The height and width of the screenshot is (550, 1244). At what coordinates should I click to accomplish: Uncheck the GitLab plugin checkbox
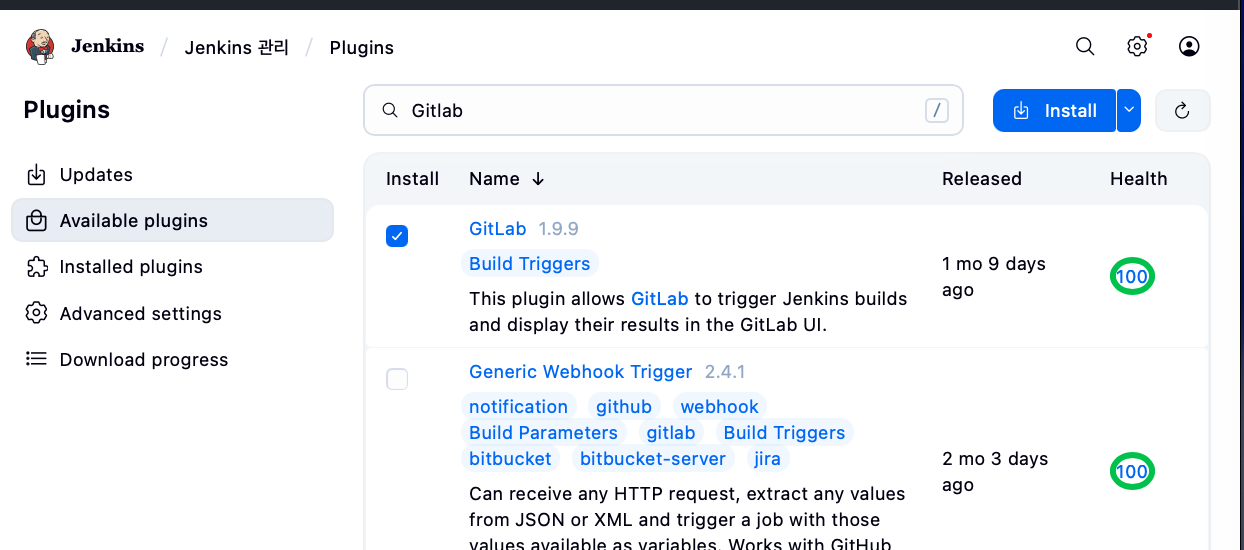[397, 236]
